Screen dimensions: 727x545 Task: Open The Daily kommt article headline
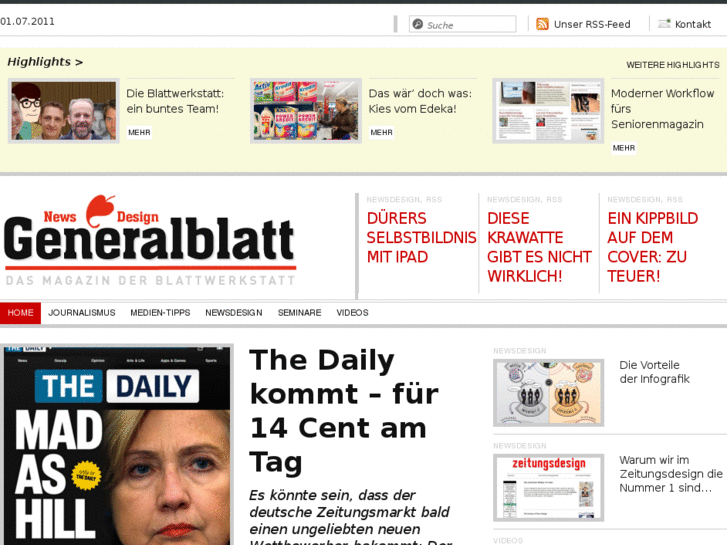344,410
